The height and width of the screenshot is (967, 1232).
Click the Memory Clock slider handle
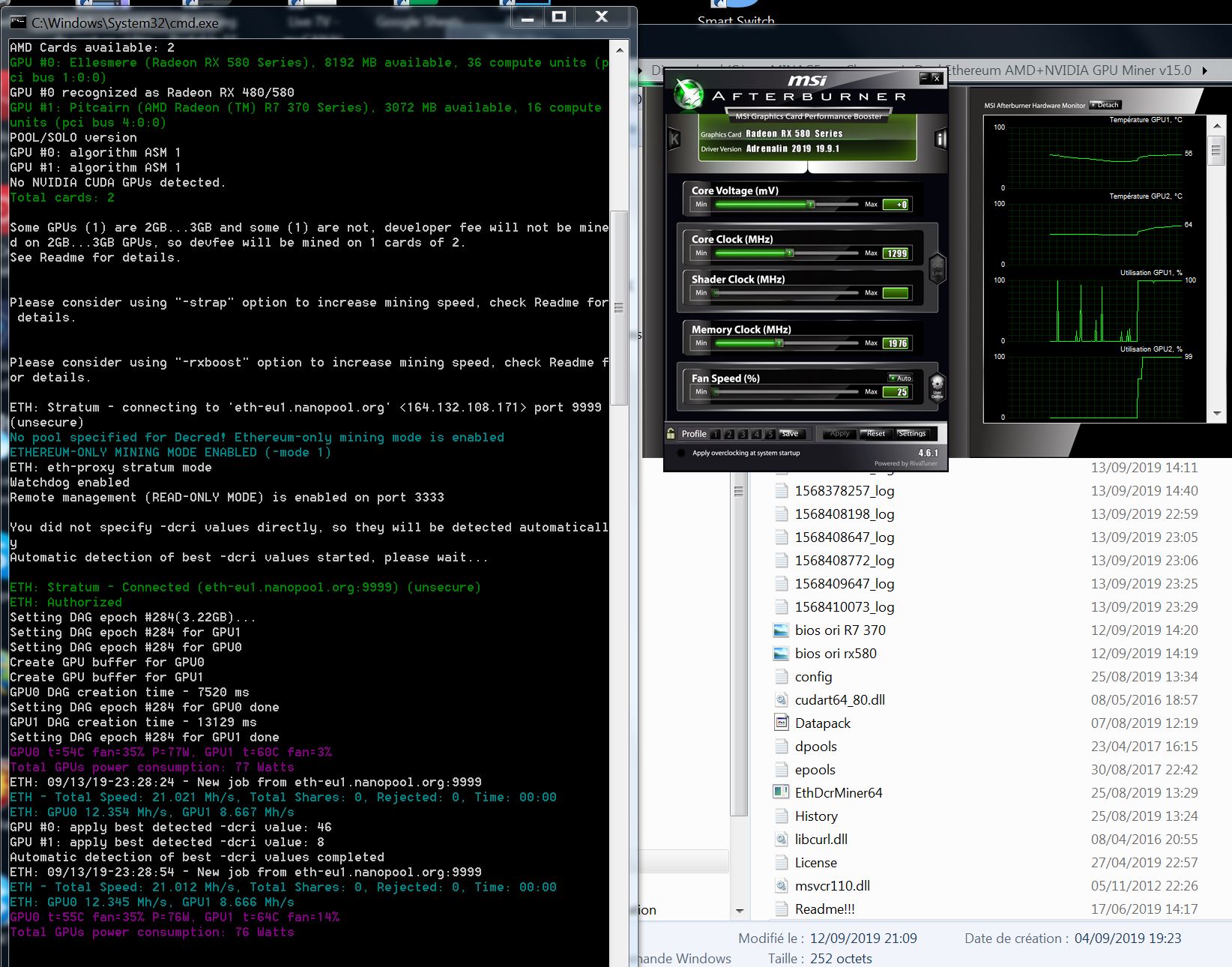click(779, 343)
